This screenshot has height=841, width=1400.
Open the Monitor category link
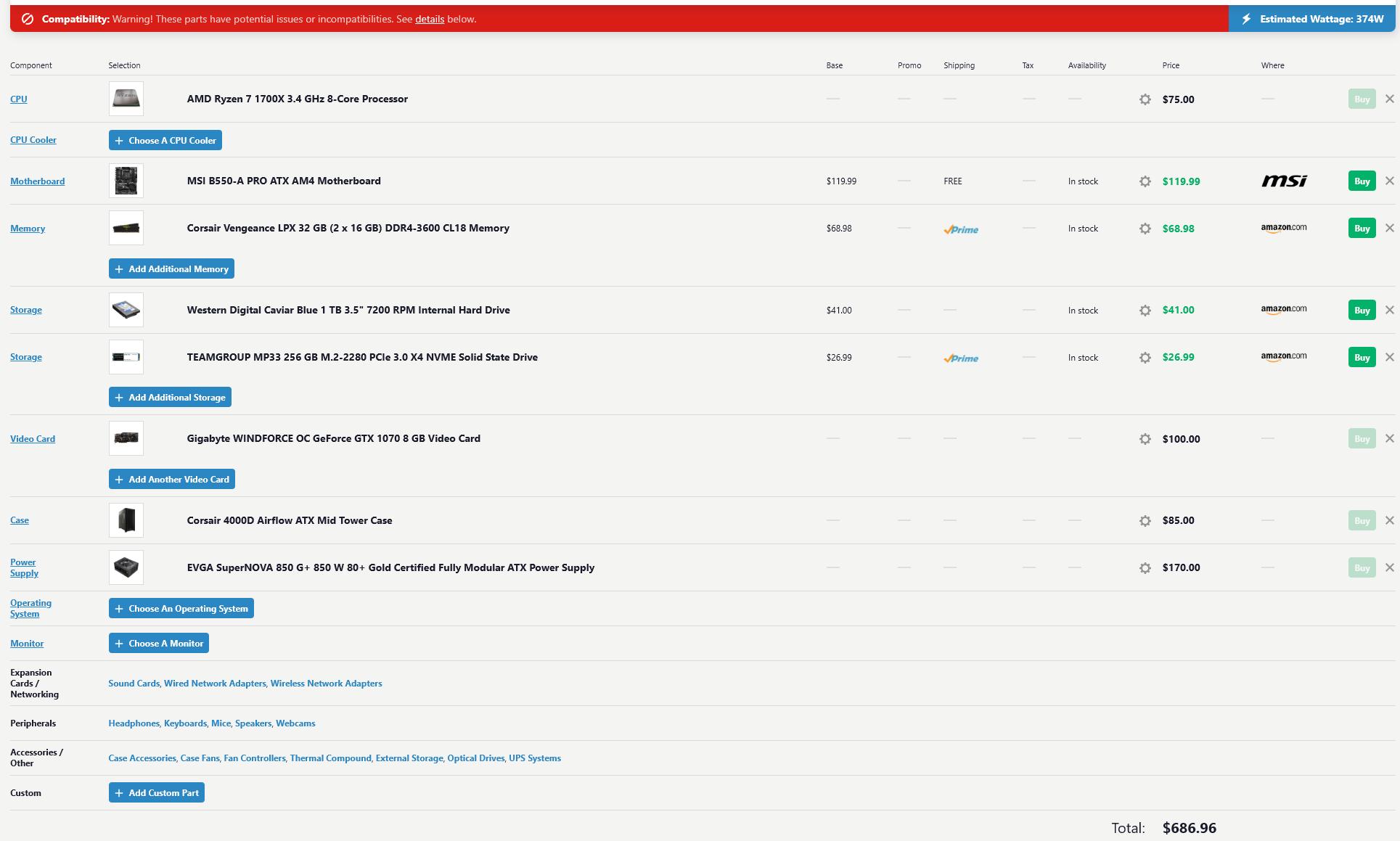[x=27, y=643]
